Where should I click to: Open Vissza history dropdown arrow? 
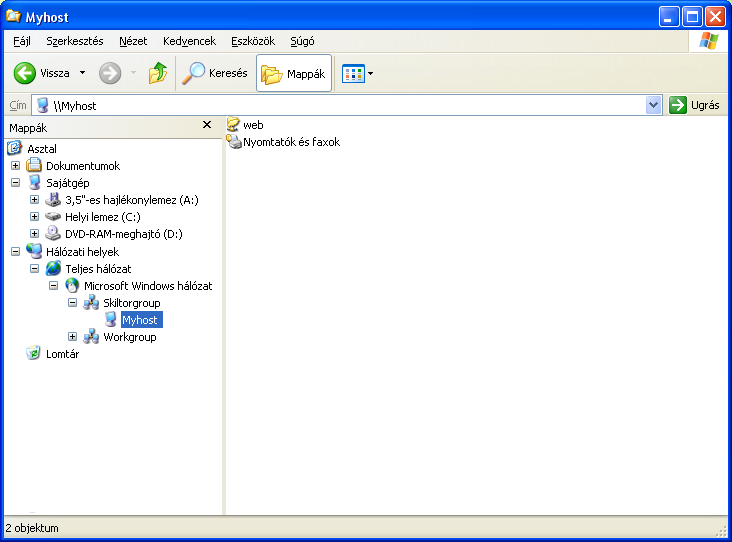[x=83, y=73]
